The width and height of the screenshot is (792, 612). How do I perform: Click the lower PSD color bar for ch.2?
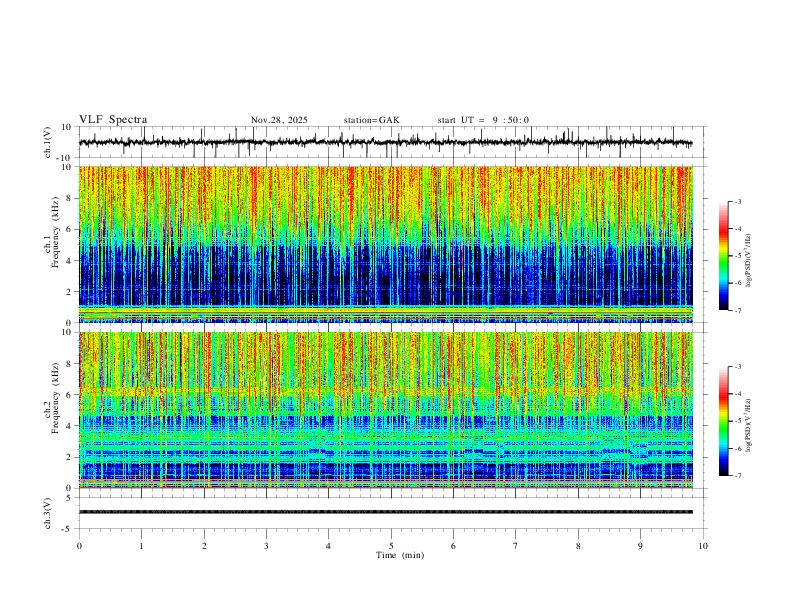(723, 421)
